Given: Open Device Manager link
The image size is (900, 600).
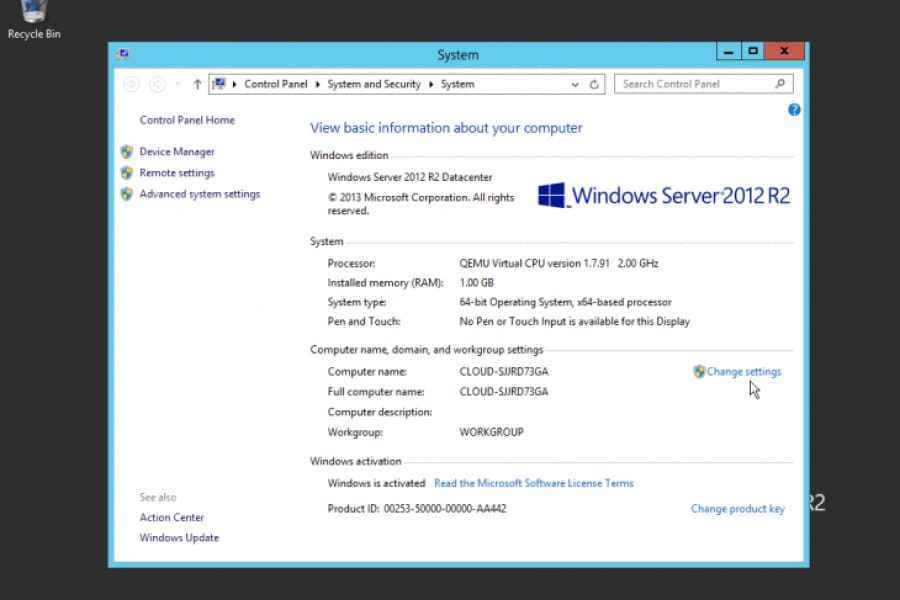Looking at the screenshot, I should (x=177, y=152).
